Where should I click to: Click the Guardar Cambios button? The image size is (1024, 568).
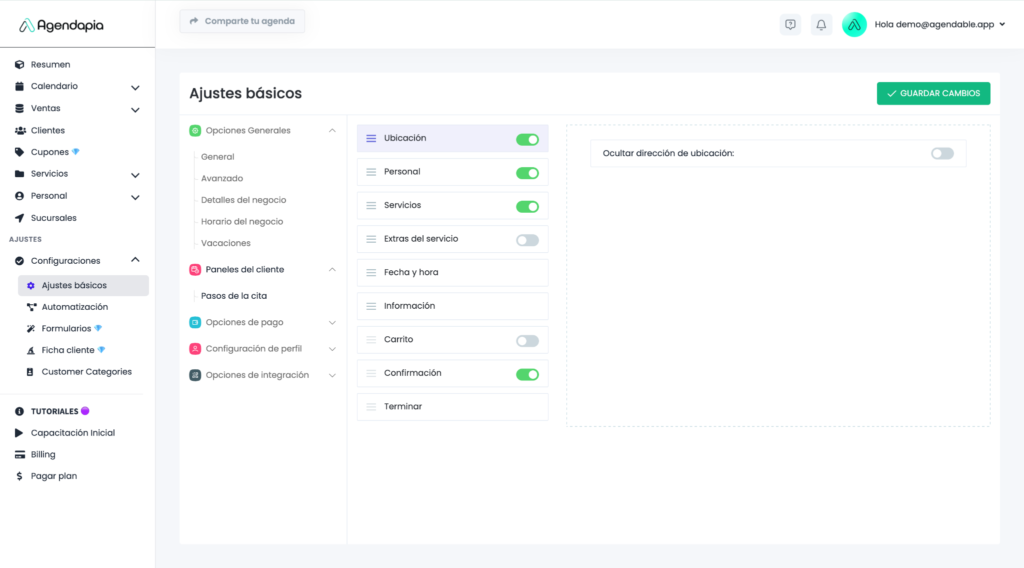[x=933, y=93]
